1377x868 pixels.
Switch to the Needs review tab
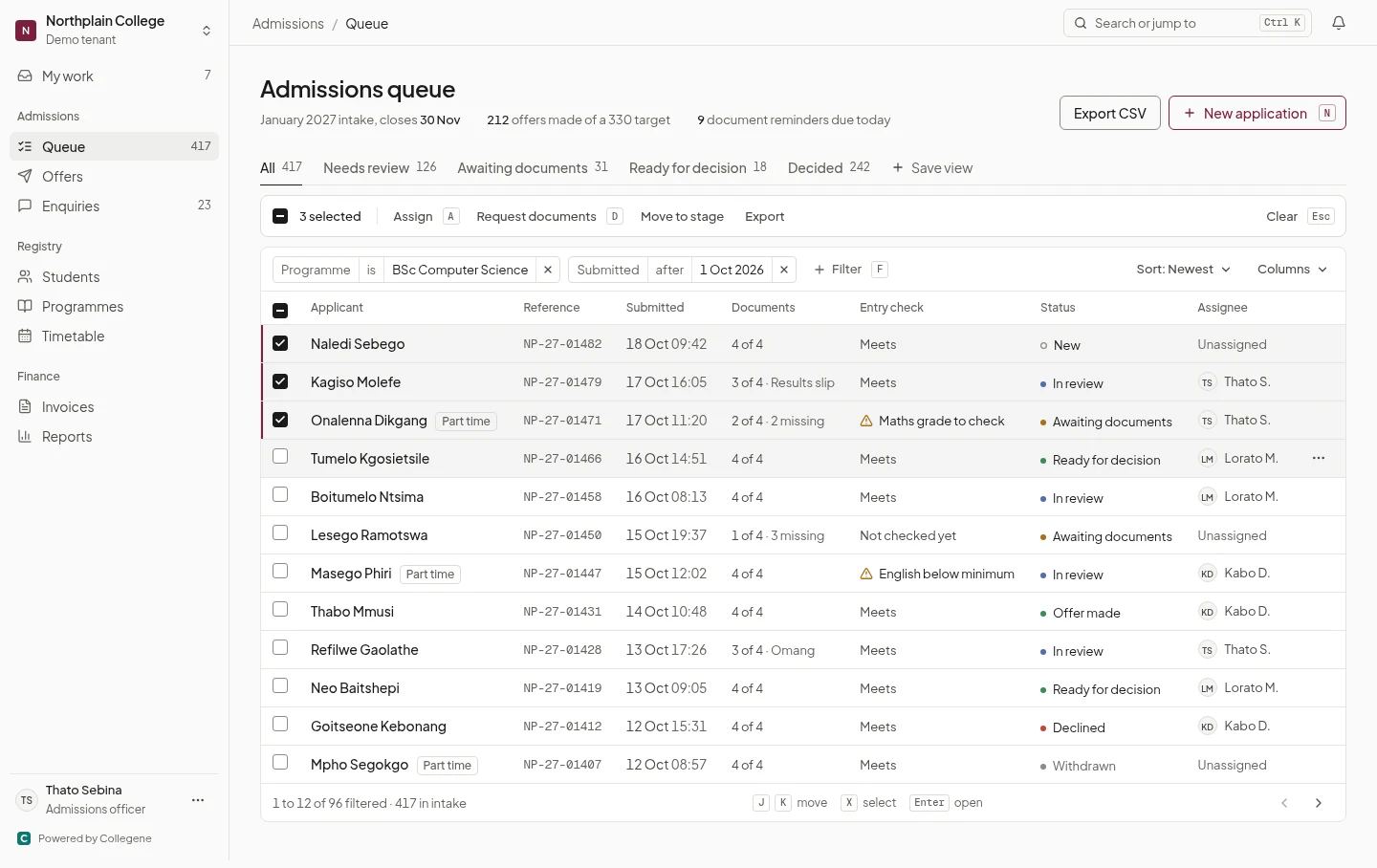click(380, 167)
